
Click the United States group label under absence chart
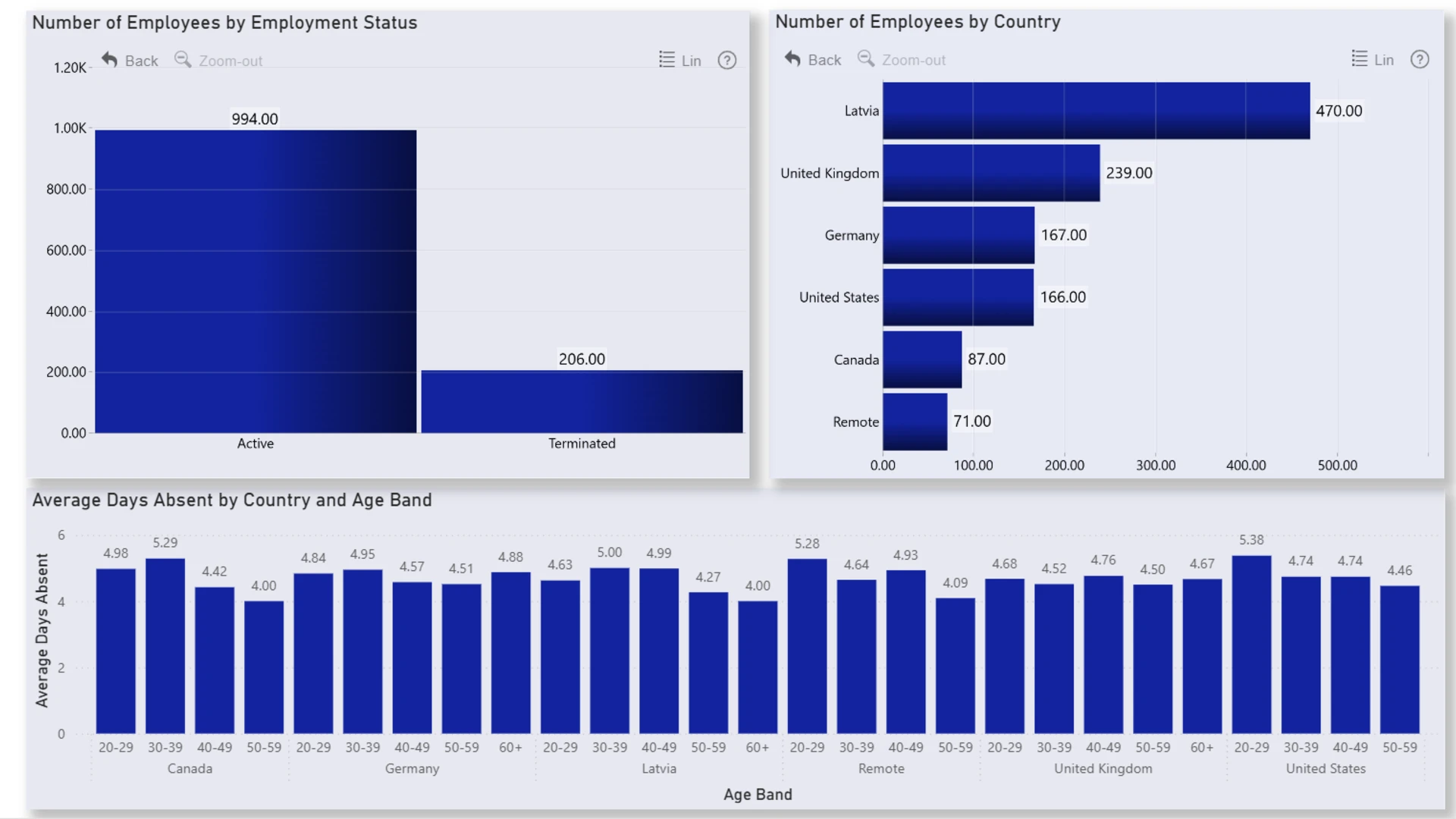(1326, 769)
